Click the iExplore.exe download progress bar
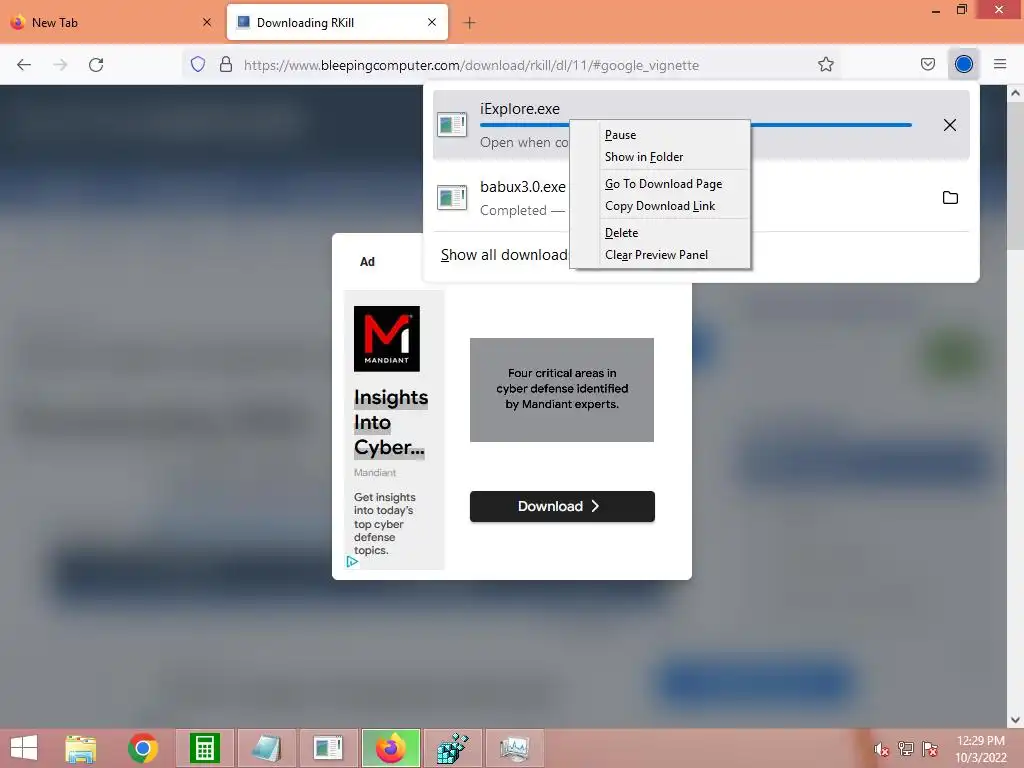Screen dimensions: 1024x768 696,125
